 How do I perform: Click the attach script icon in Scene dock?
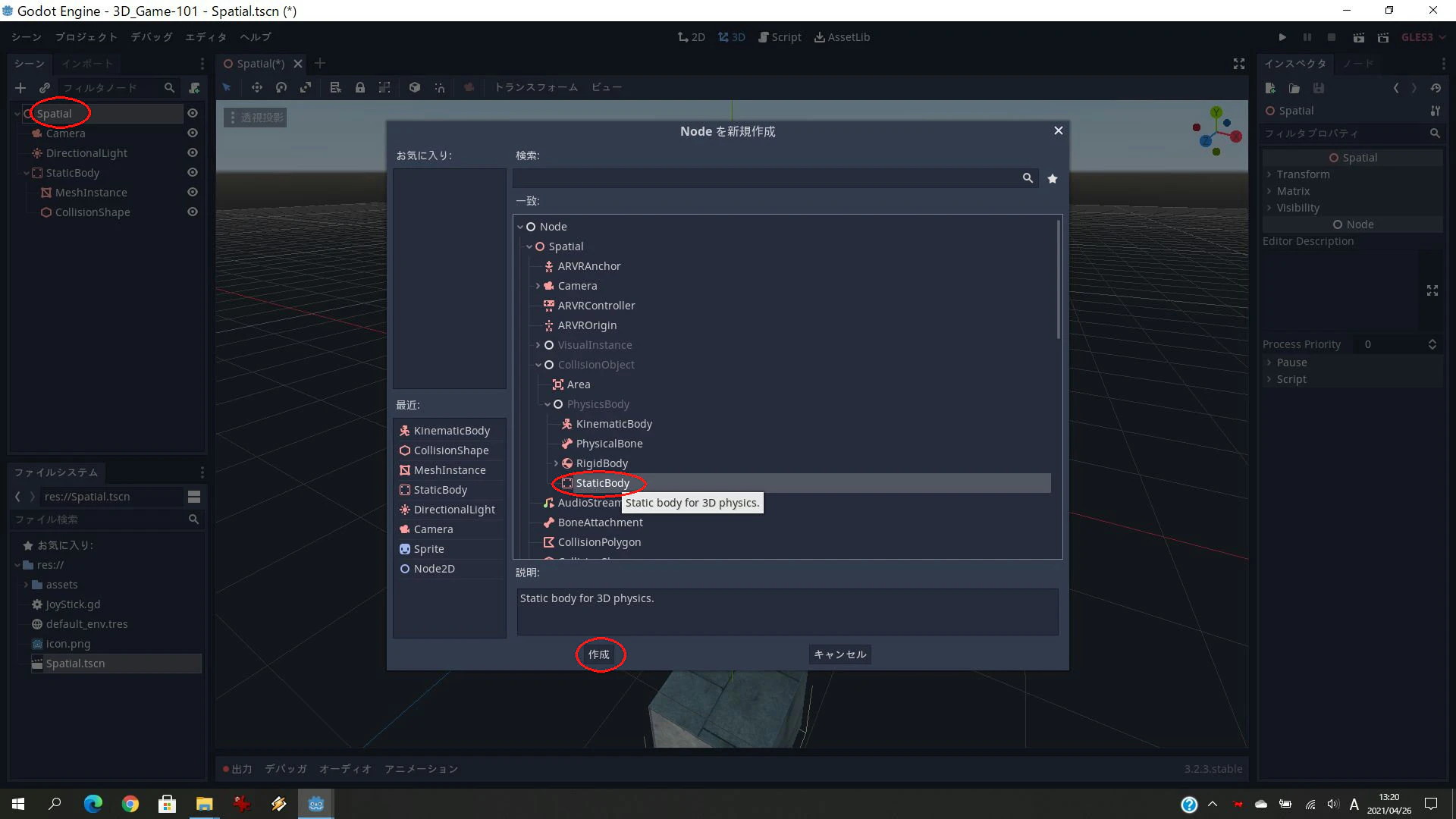pos(195,88)
